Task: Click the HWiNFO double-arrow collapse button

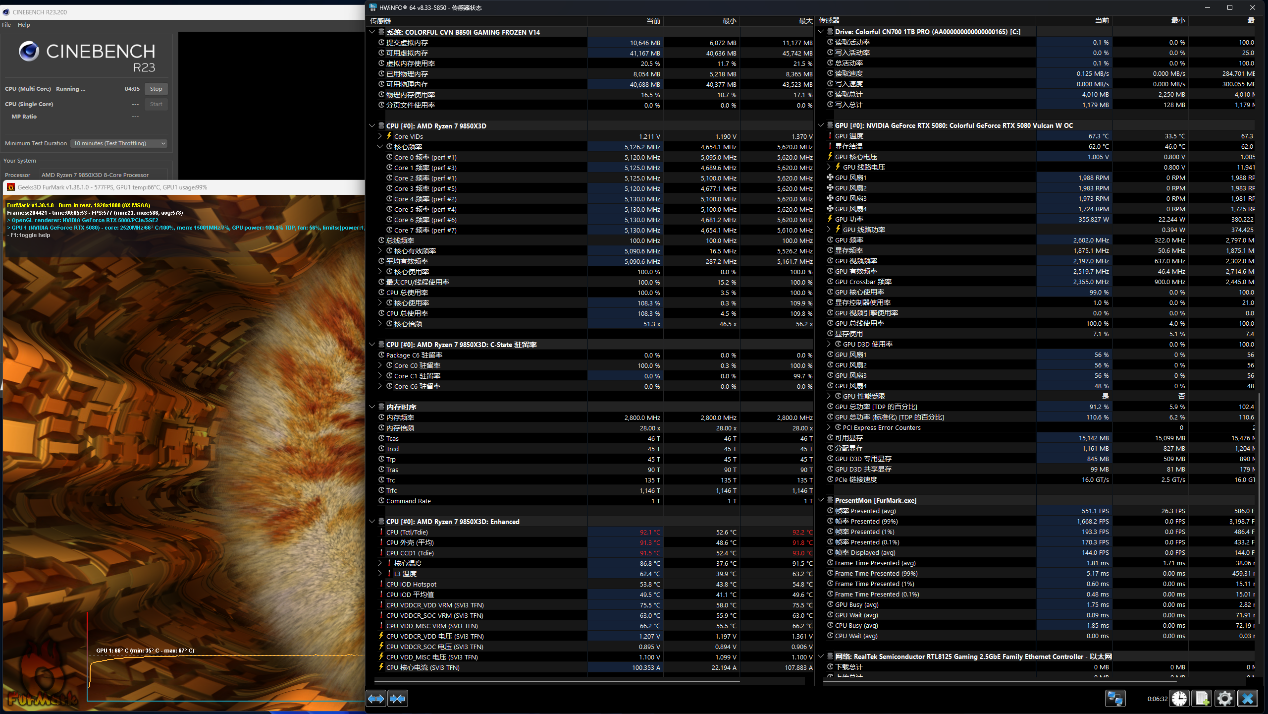Action: [398, 698]
